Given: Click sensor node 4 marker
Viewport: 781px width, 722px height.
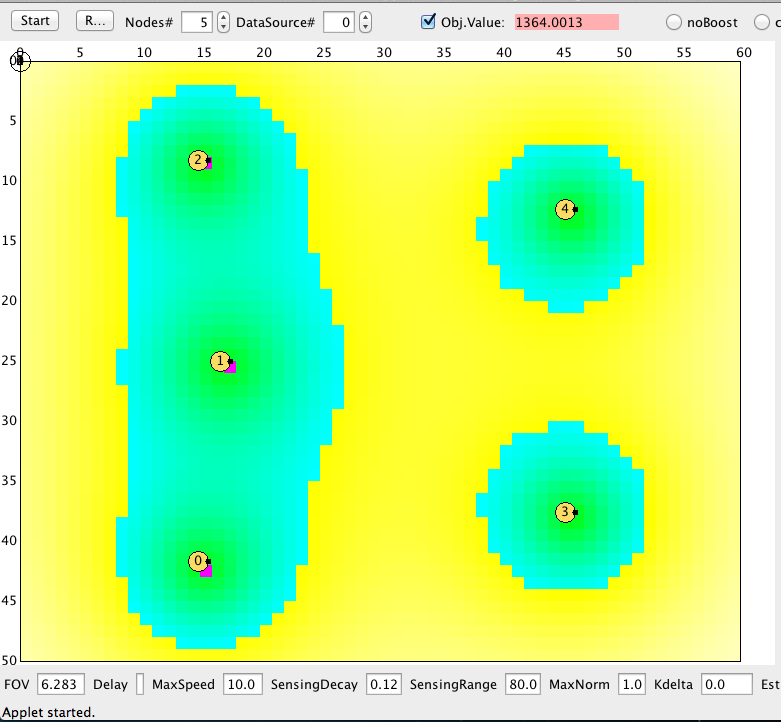Looking at the screenshot, I should [x=566, y=209].
